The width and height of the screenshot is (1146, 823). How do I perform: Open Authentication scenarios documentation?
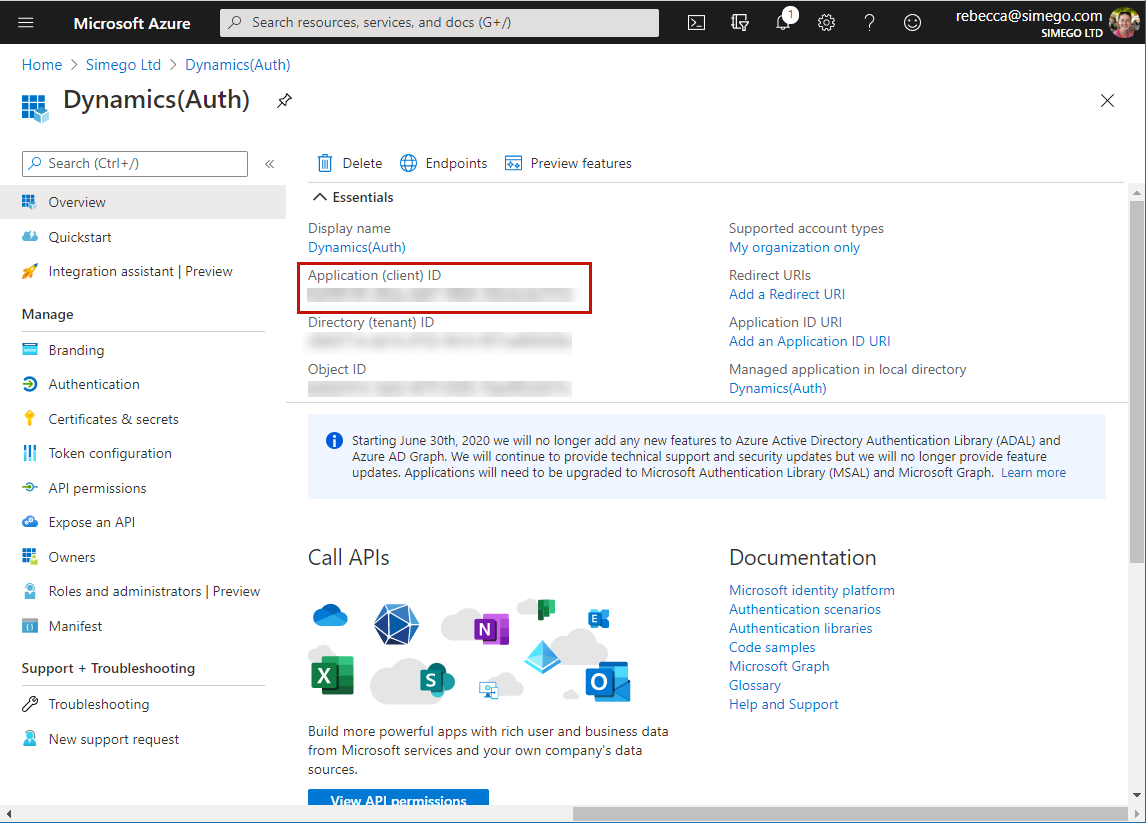(x=805, y=609)
